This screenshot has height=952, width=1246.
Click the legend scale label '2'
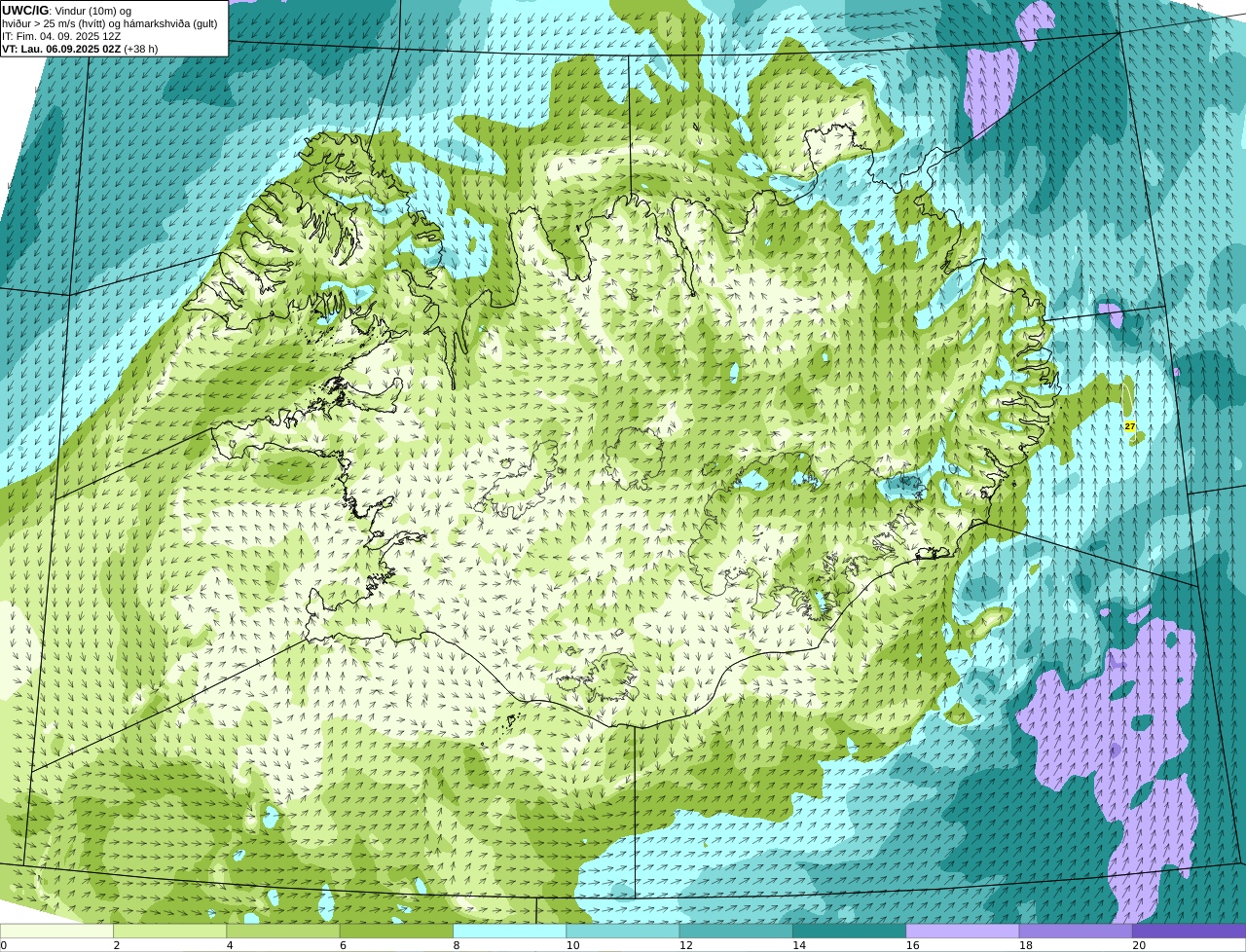coord(116,945)
